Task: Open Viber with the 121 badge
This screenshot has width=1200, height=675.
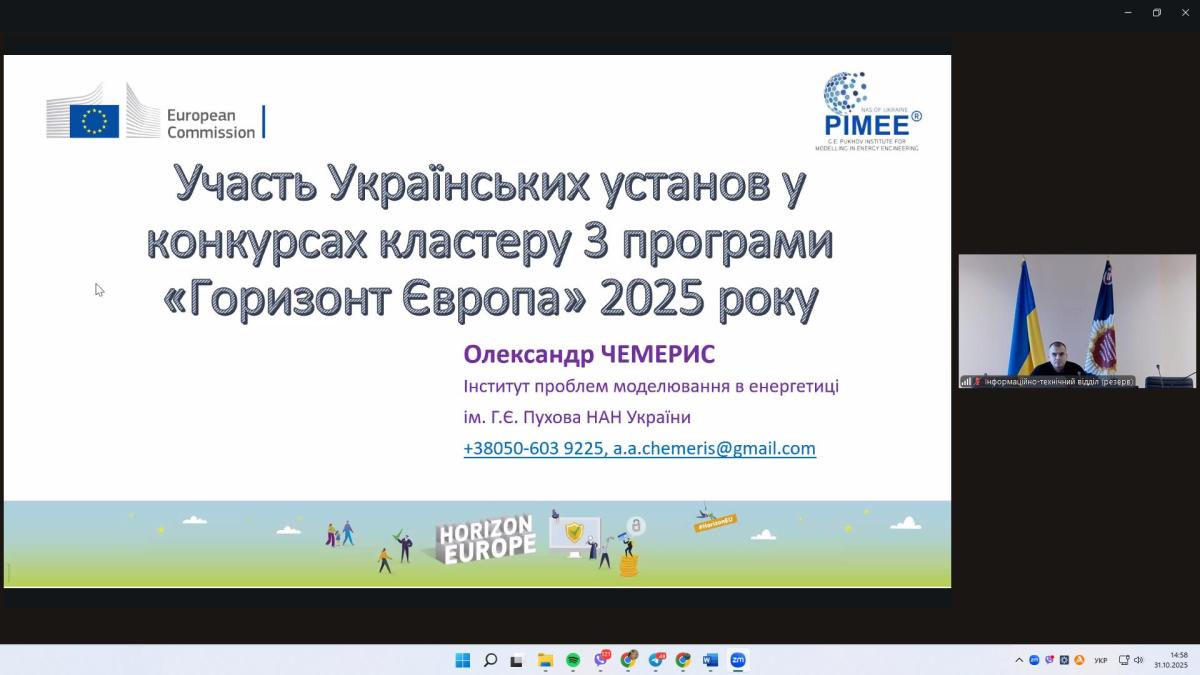Action: (601, 660)
